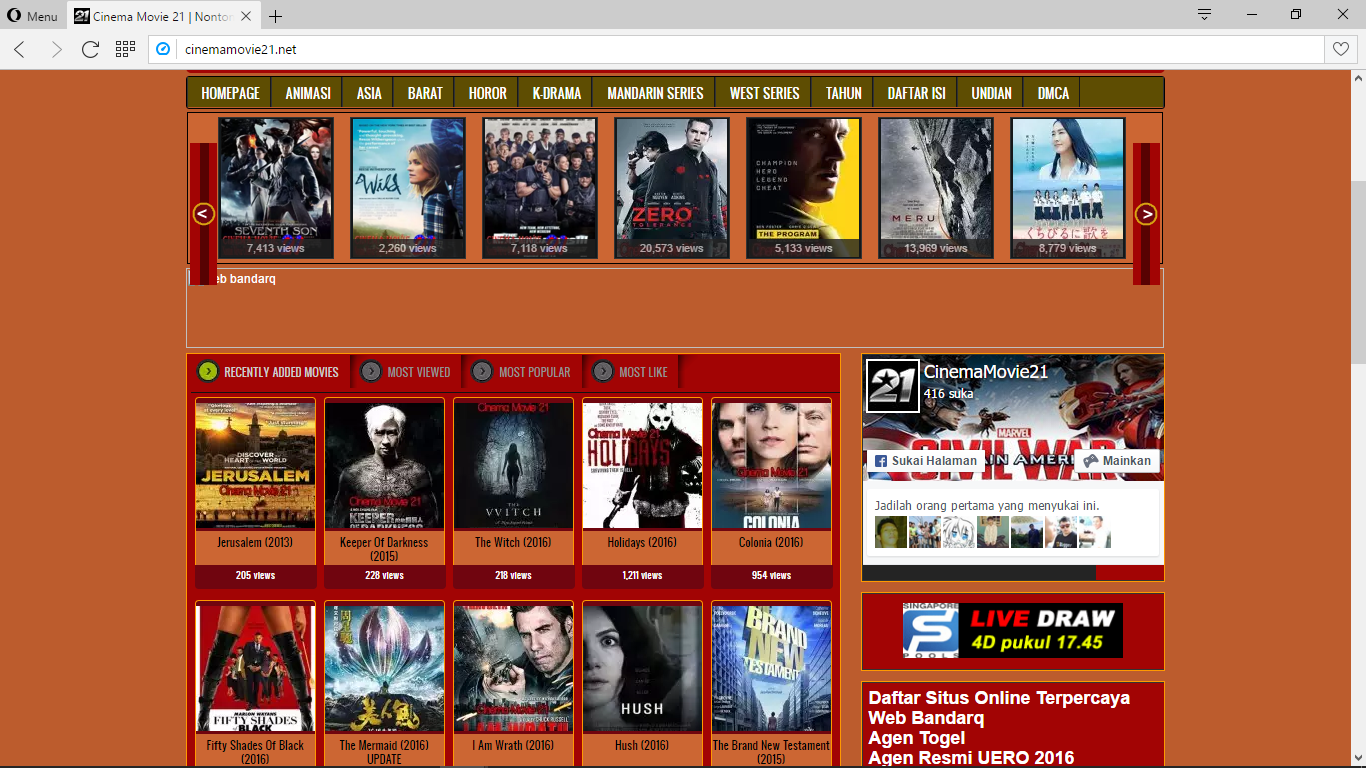1366x768 pixels.
Task: Open the TAHUN menu item
Action: coord(843,93)
